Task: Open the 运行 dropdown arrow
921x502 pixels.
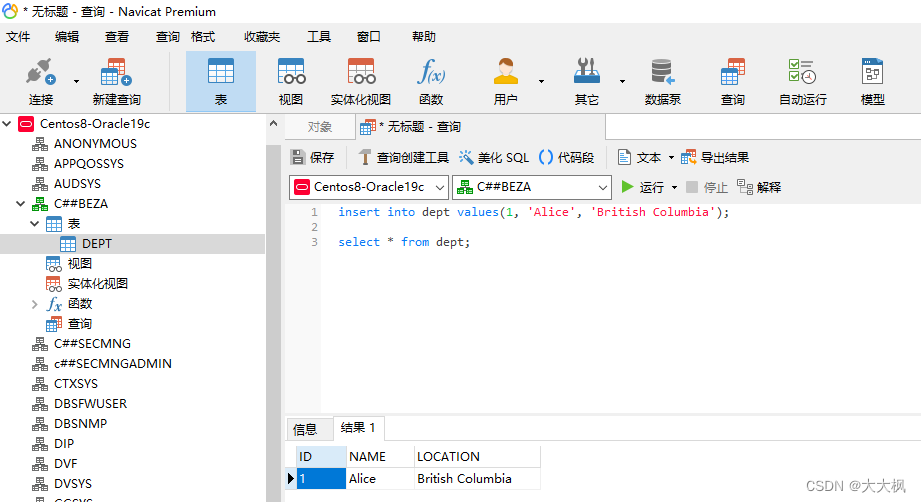Action: coord(674,188)
